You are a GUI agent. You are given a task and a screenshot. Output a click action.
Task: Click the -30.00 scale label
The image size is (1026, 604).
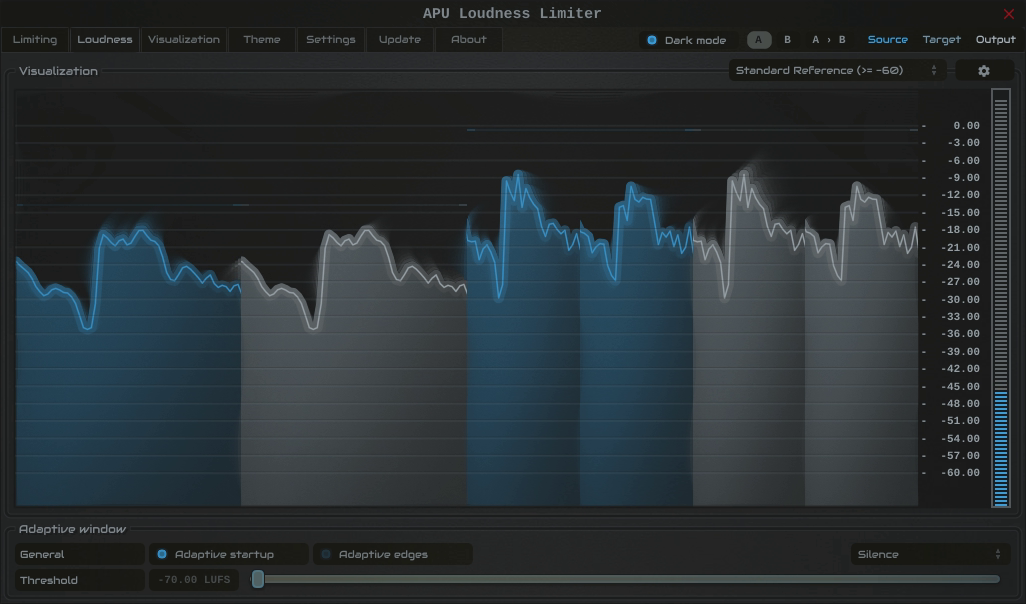point(960,300)
